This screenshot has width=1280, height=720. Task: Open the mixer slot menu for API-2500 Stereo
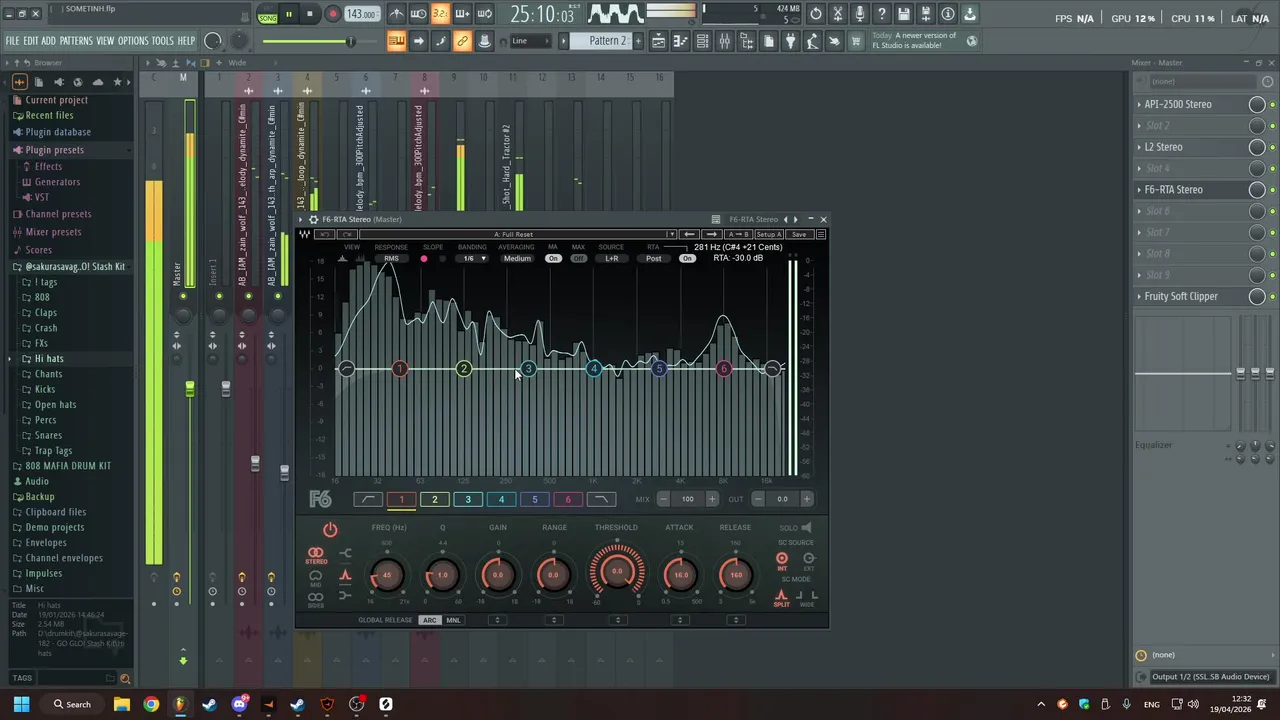click(1139, 104)
